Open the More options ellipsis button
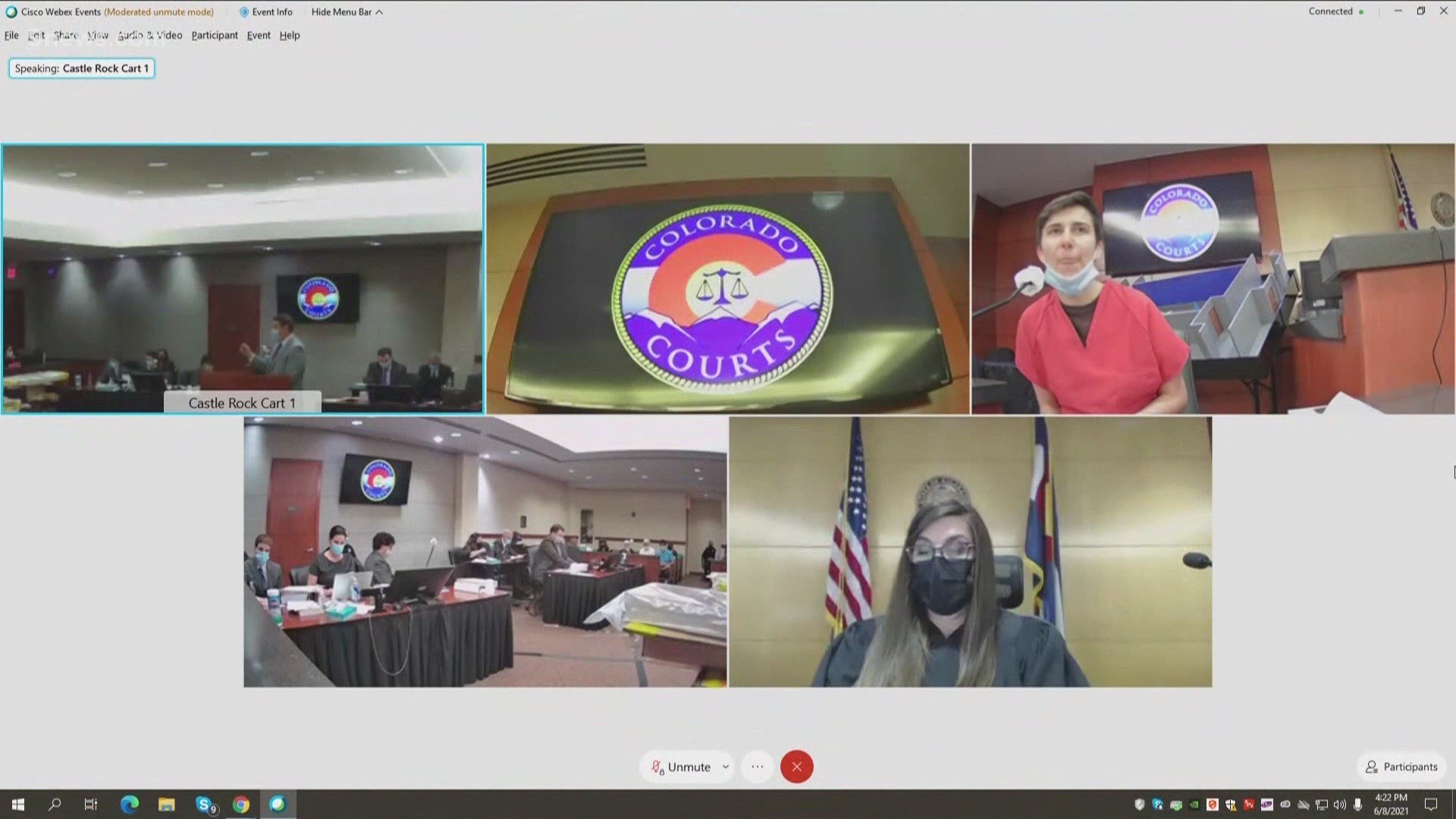 (x=757, y=767)
